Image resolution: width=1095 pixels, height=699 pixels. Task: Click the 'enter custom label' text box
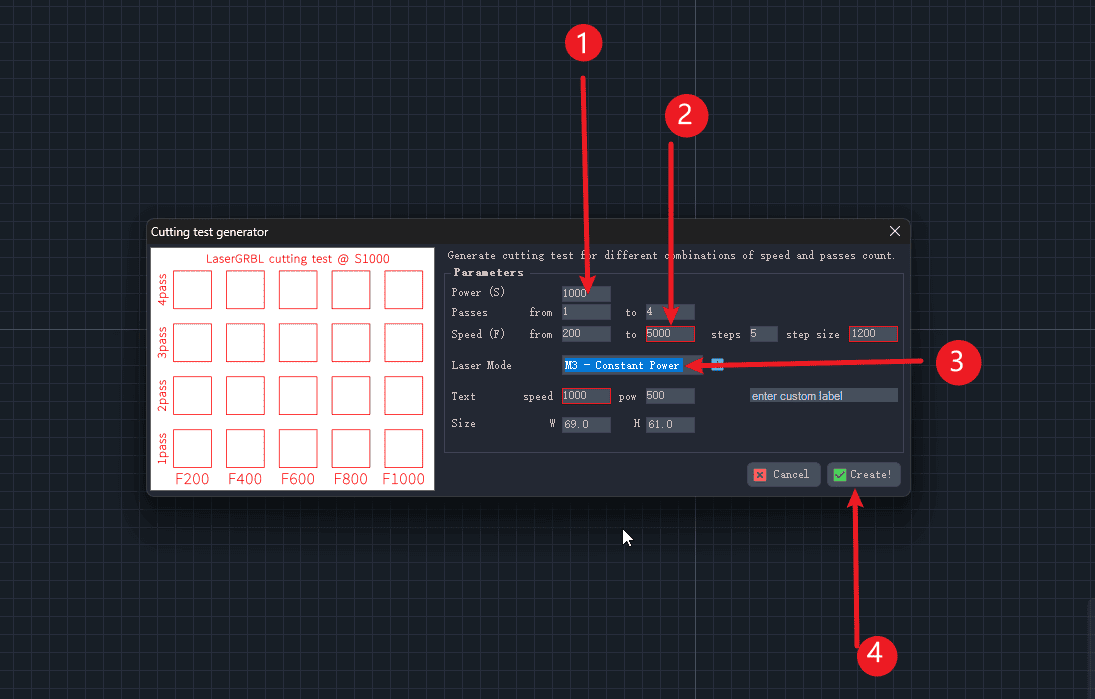[823, 396]
